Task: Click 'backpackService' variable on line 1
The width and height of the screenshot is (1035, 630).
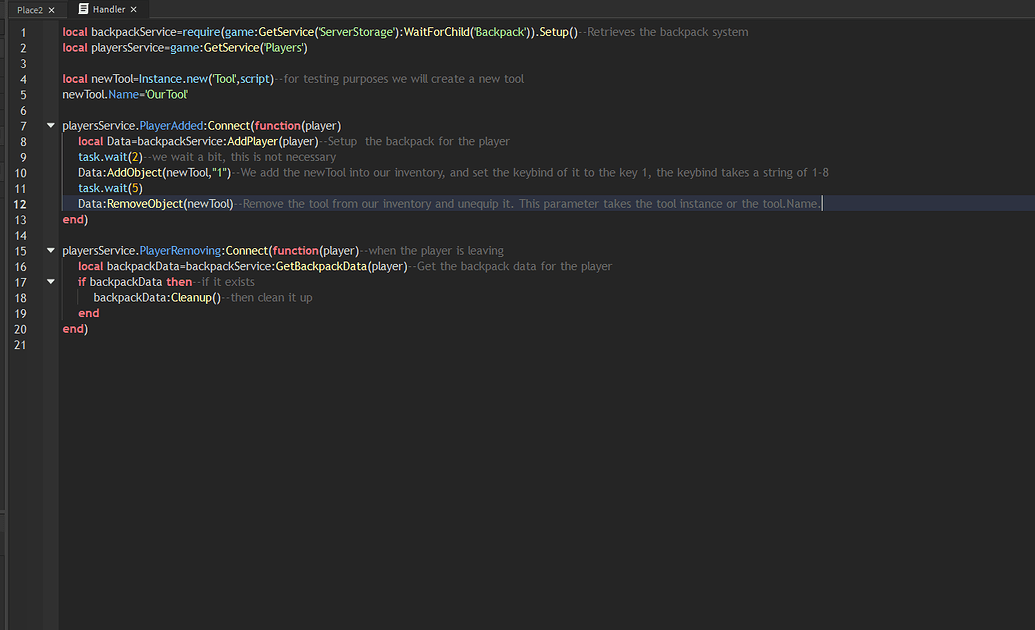Action: coord(133,32)
